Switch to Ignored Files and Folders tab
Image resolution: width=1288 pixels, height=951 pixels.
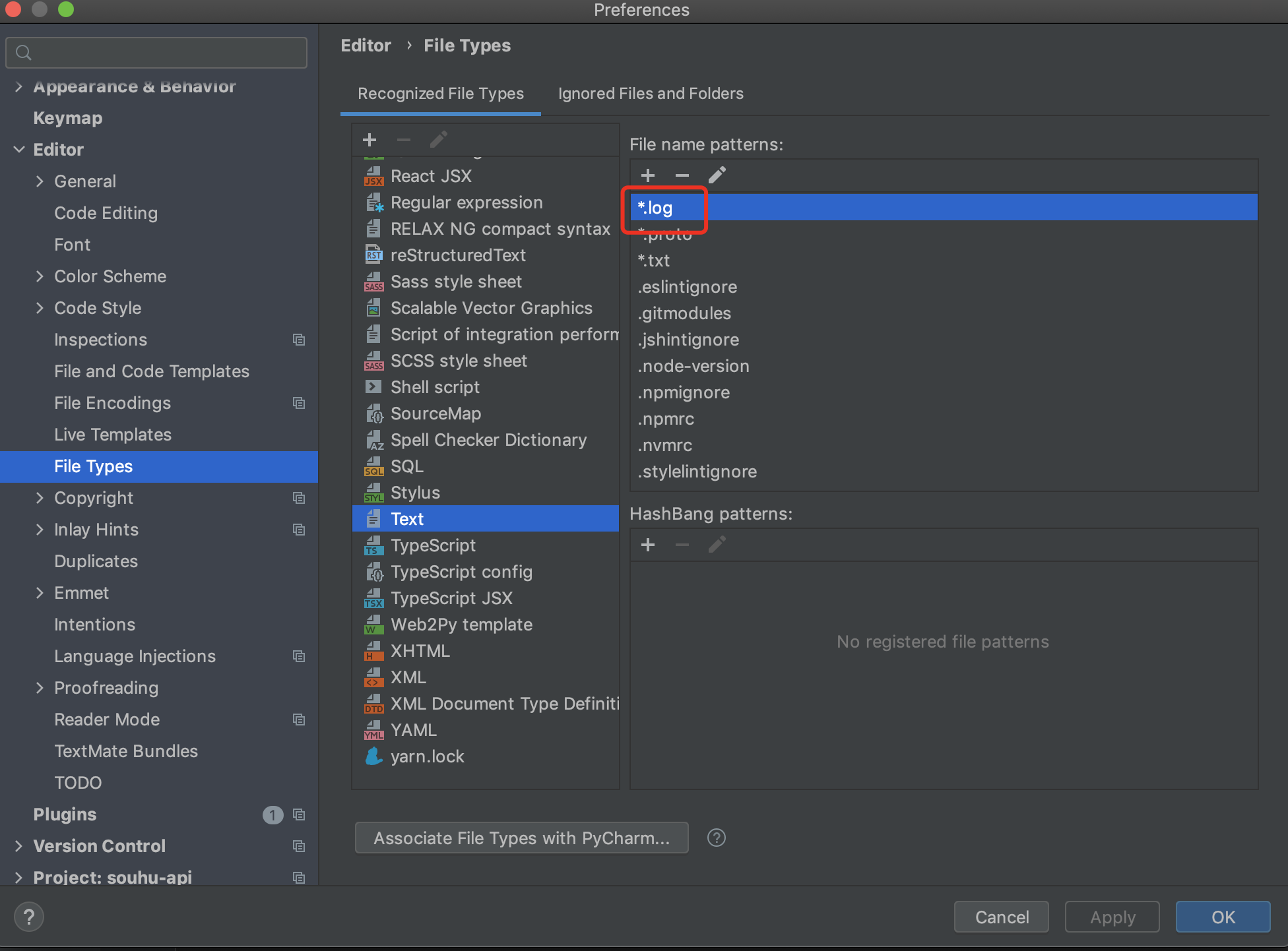click(x=651, y=94)
